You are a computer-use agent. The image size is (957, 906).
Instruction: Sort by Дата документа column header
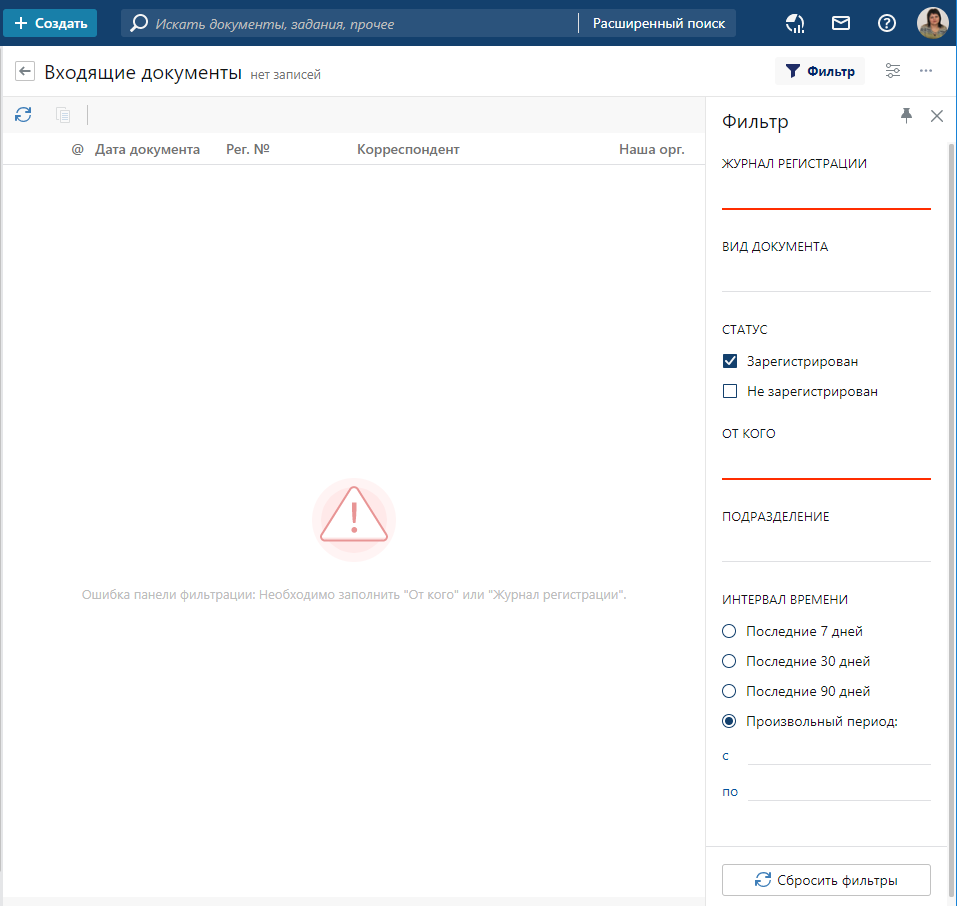(147, 149)
